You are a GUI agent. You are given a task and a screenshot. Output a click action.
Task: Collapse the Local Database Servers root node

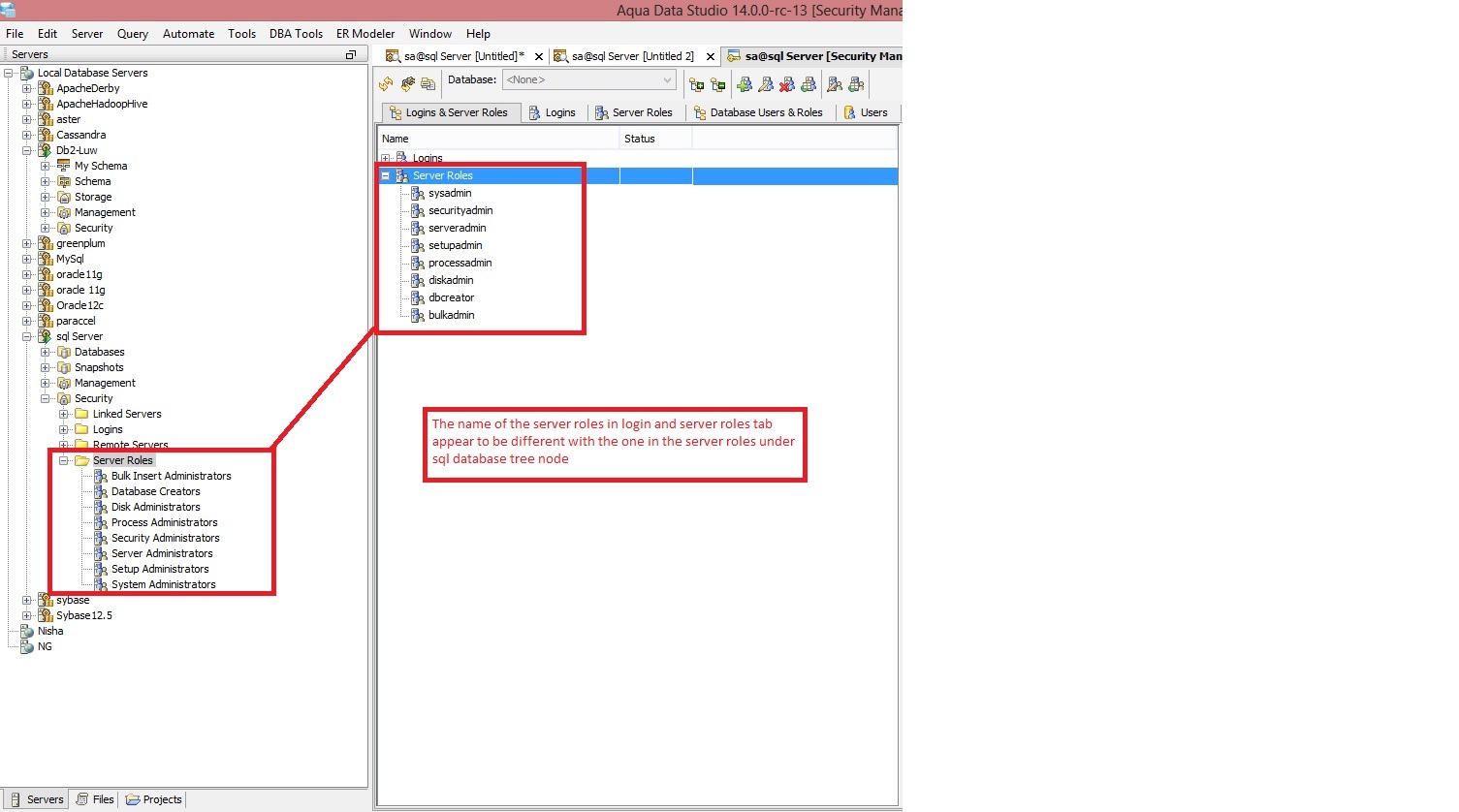pyautogui.click(x=9, y=73)
